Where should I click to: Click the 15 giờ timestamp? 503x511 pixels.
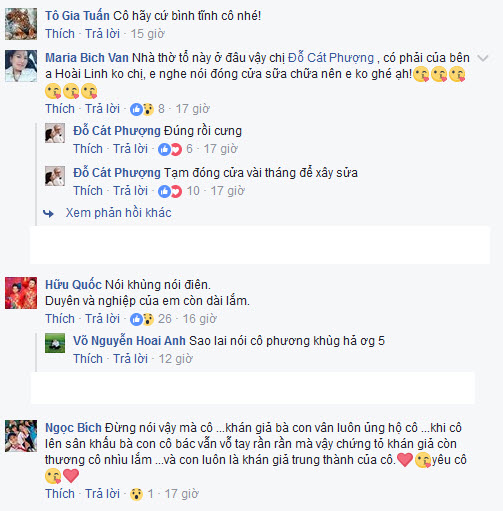click(147, 34)
